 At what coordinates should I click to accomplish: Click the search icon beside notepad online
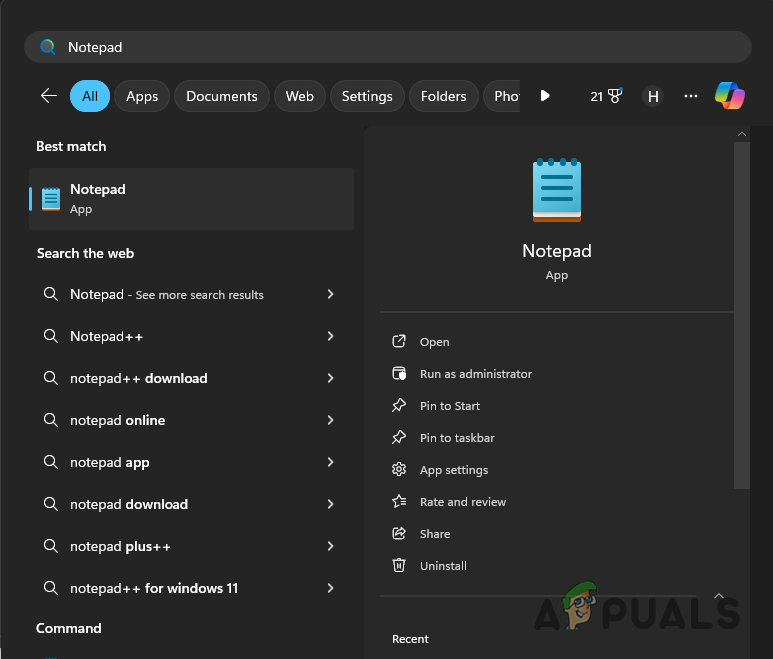pos(51,420)
